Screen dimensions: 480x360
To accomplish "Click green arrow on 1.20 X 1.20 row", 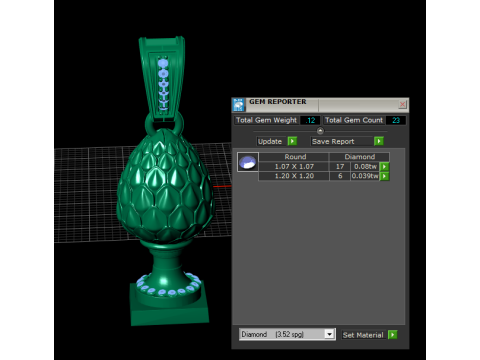I will click(x=384, y=176).
